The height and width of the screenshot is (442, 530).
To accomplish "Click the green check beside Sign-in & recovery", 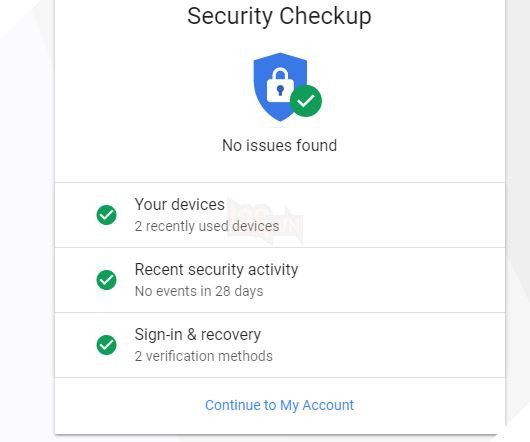I will (x=106, y=345).
